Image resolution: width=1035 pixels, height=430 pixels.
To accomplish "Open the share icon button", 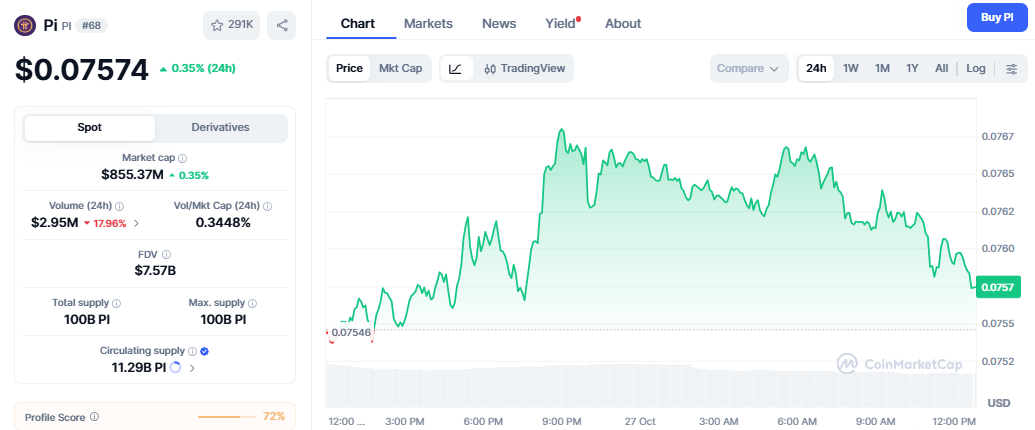I will click(282, 26).
